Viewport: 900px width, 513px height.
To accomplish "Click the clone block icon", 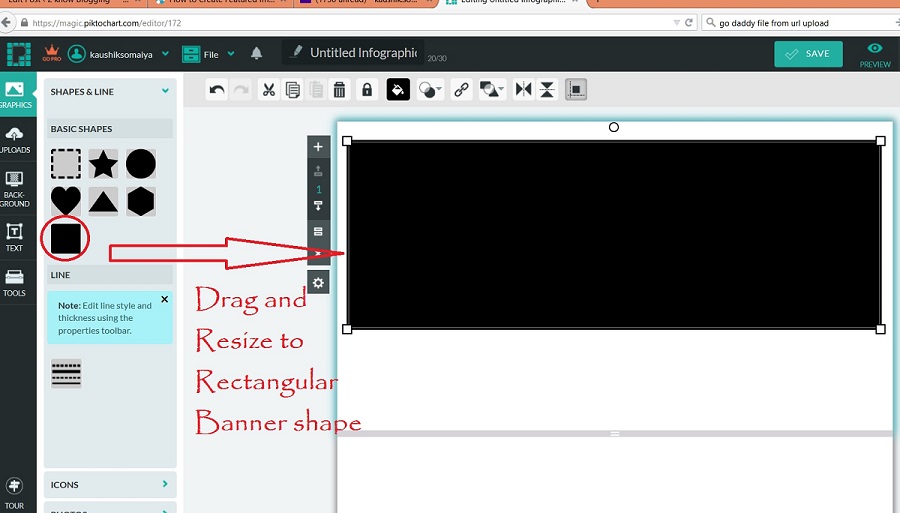I will (x=318, y=232).
